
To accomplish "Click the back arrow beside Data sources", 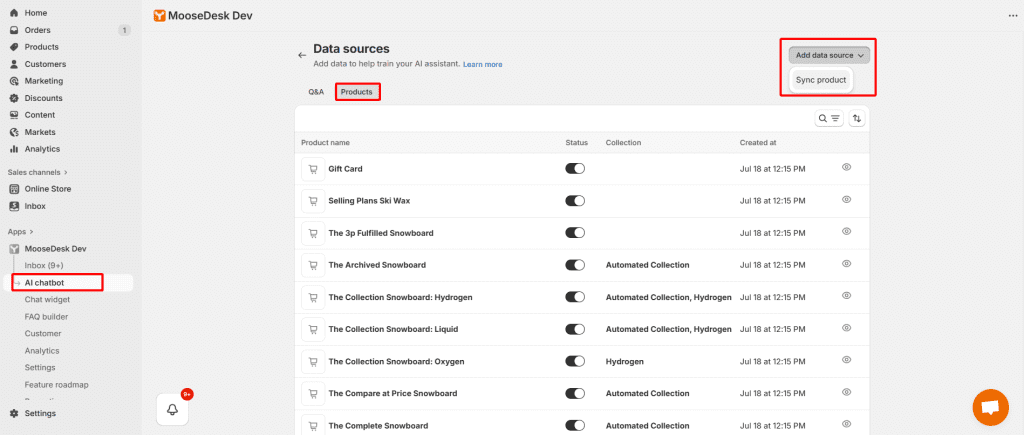I will coord(302,56).
